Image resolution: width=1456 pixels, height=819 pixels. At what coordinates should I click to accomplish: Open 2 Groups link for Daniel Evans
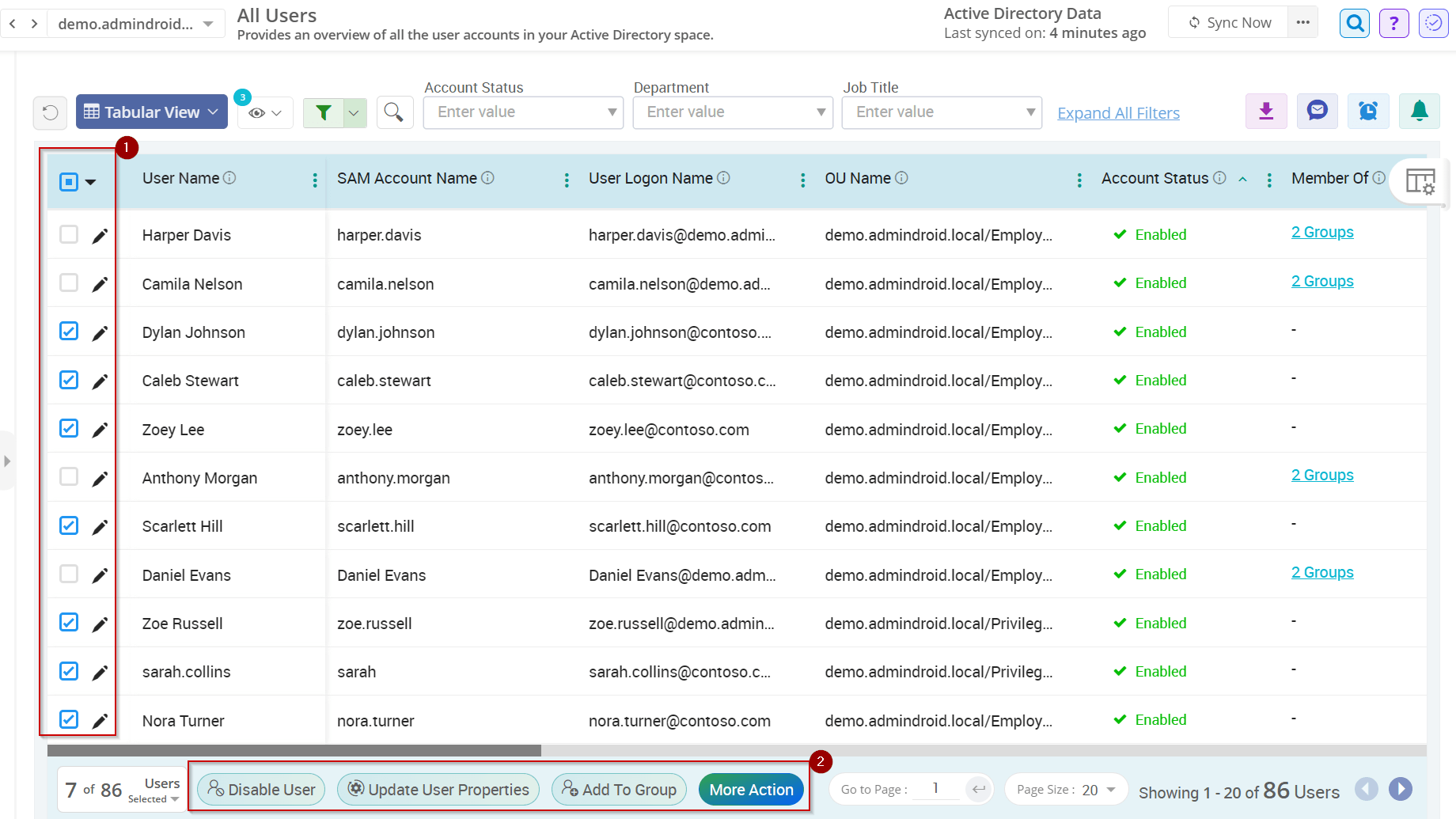(x=1322, y=572)
